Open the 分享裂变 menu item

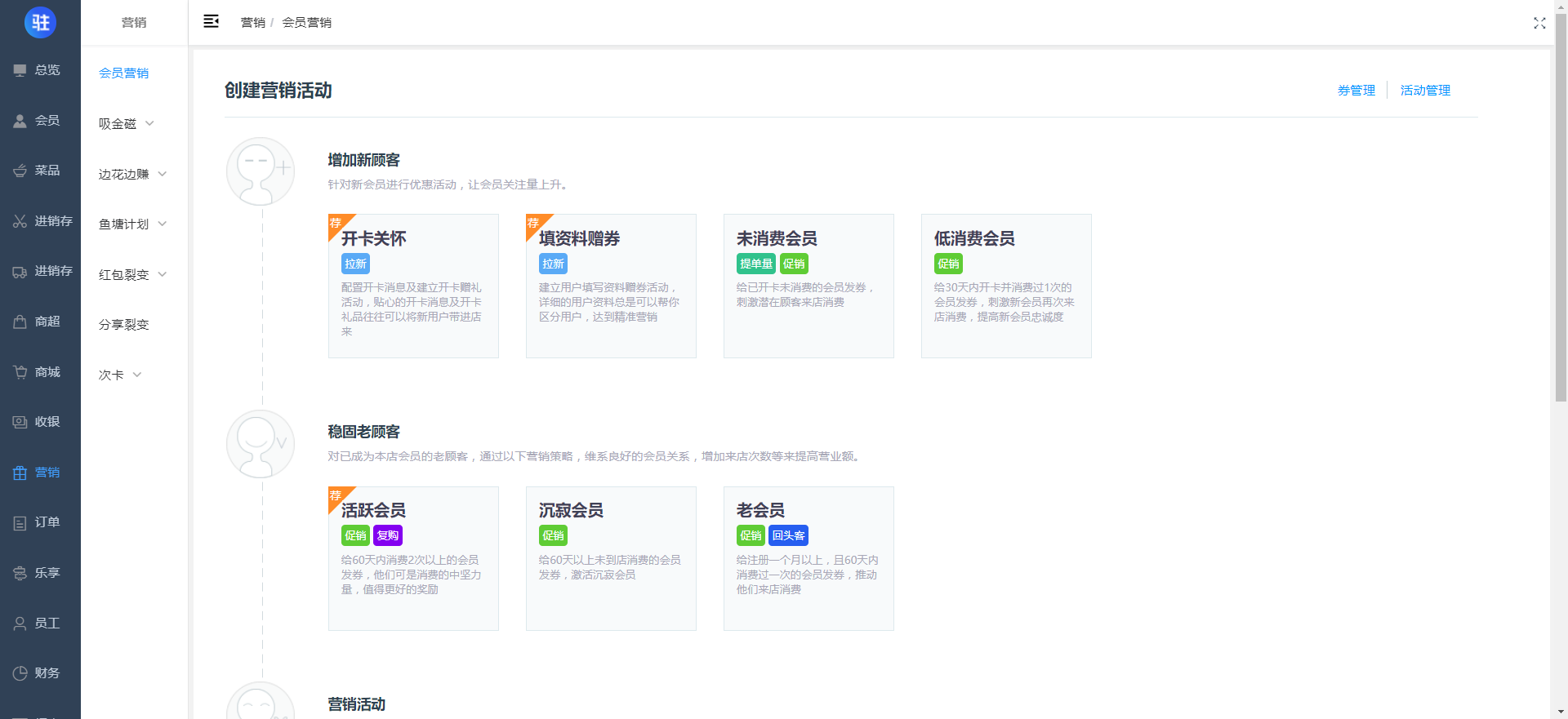coord(123,324)
